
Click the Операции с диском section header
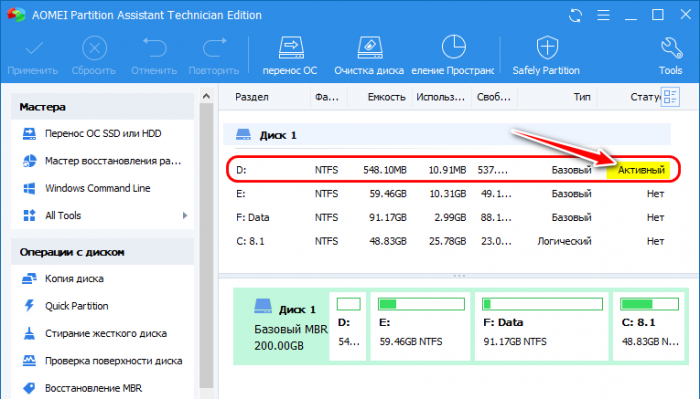[102, 252]
